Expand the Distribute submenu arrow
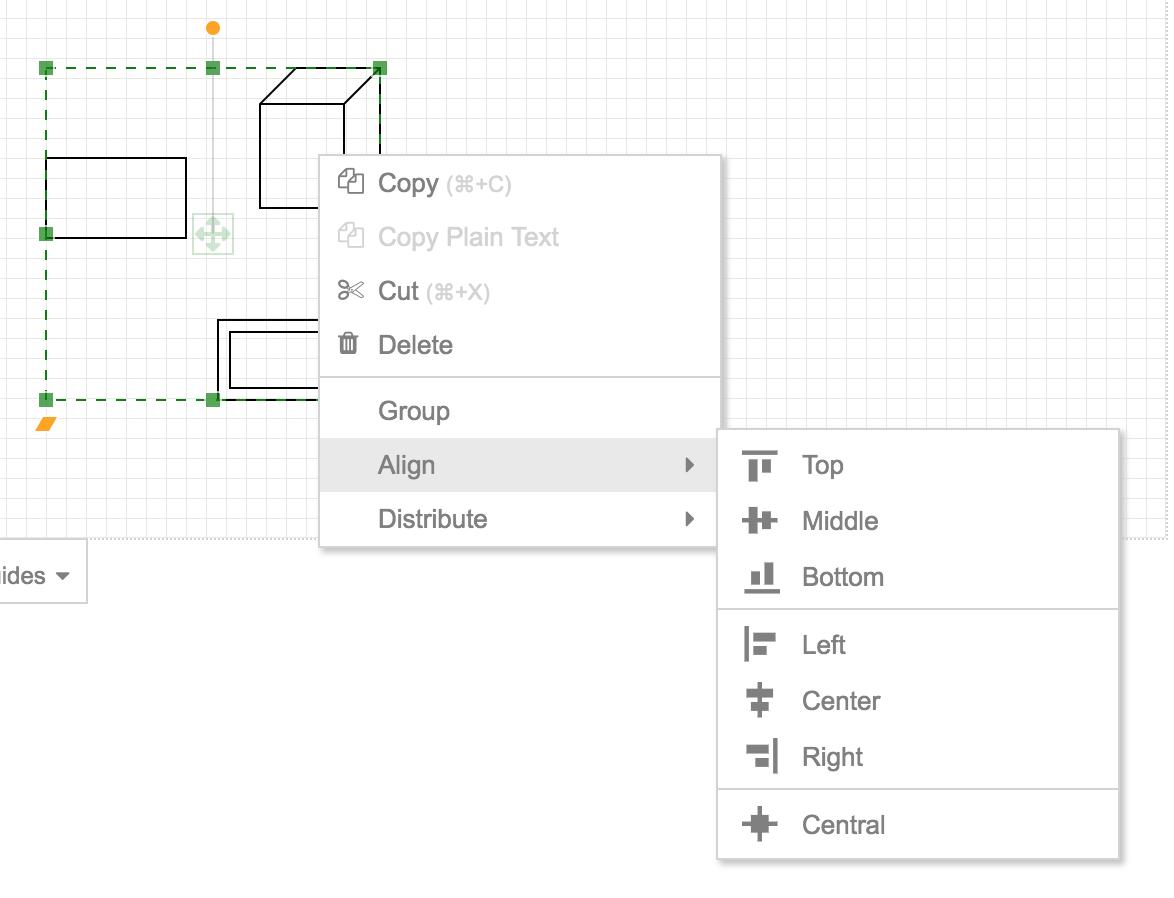The width and height of the screenshot is (1174, 898). [690, 519]
